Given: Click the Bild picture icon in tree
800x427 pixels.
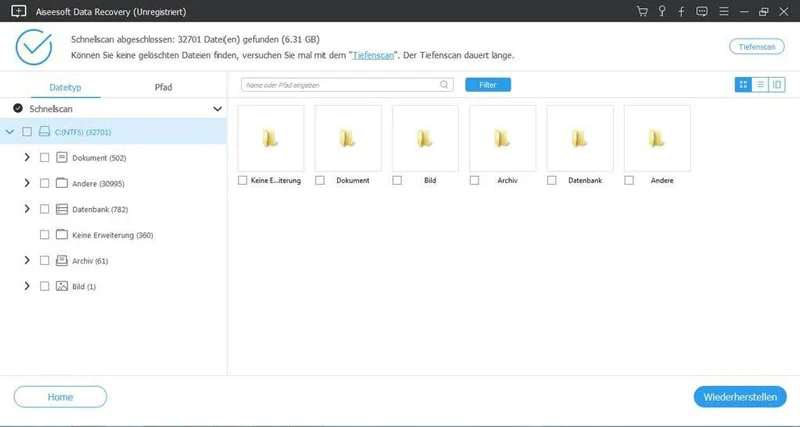Looking at the screenshot, I should click(x=62, y=286).
